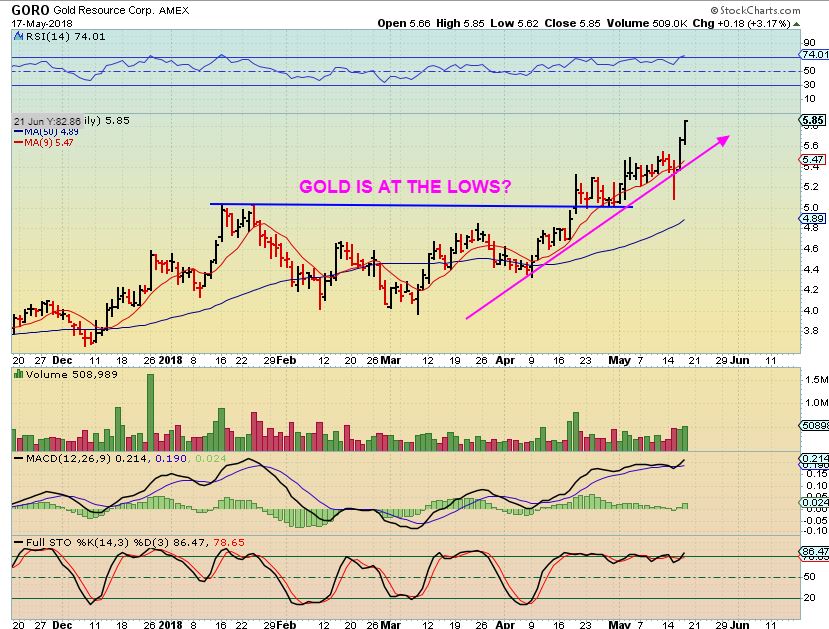Click the 'GOLD IS AT THE LOWS?' annotation text
This screenshot has width=829, height=629.
[x=406, y=187]
